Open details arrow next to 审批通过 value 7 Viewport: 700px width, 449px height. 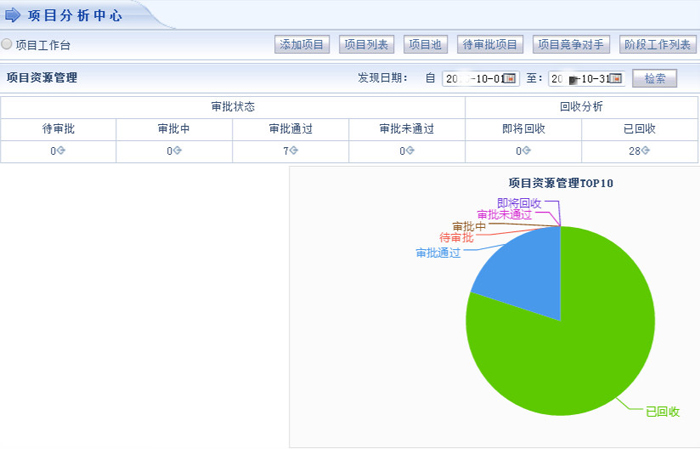pos(295,151)
